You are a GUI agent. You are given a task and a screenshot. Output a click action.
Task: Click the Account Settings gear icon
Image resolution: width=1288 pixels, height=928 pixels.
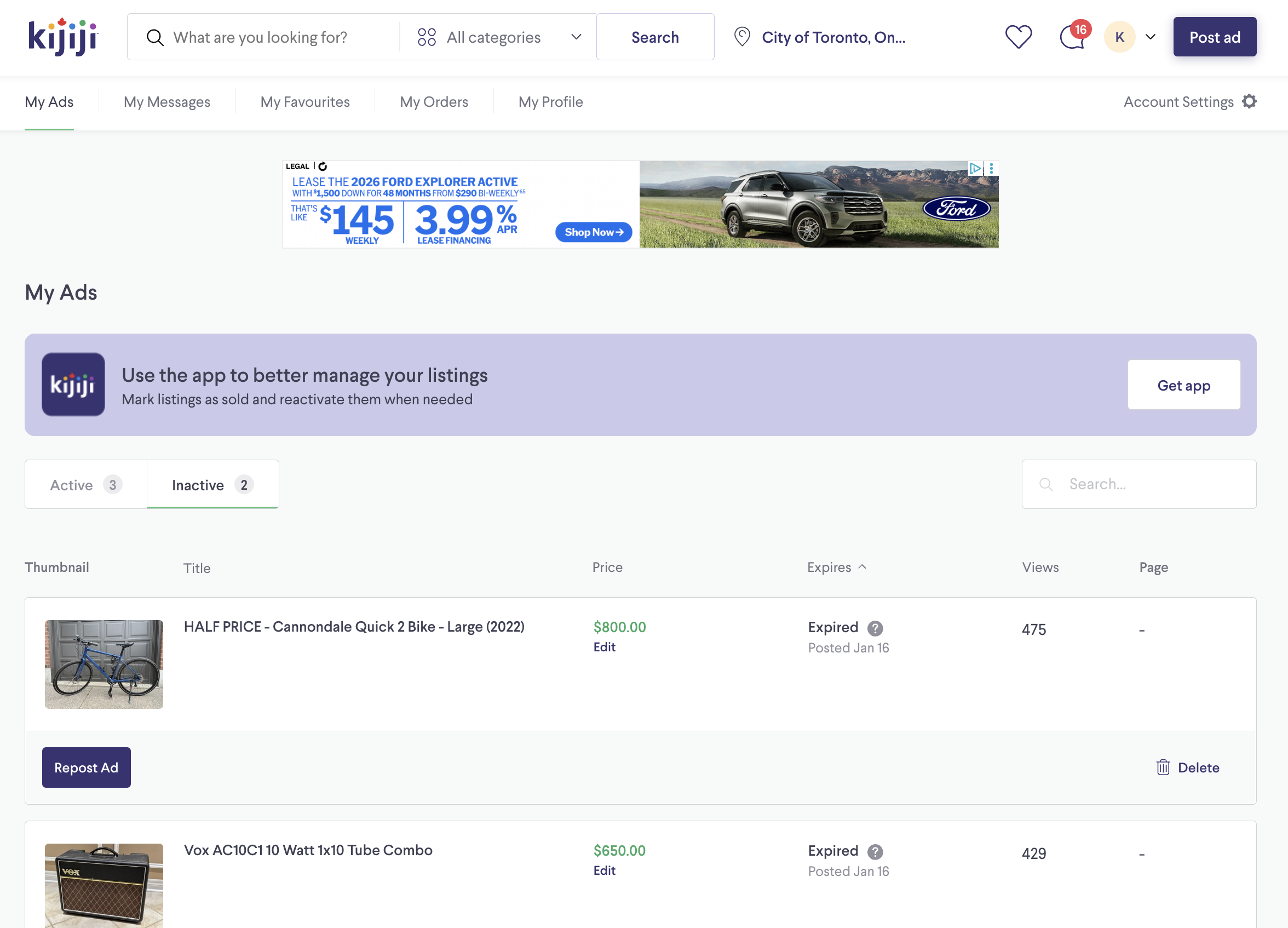(x=1249, y=101)
